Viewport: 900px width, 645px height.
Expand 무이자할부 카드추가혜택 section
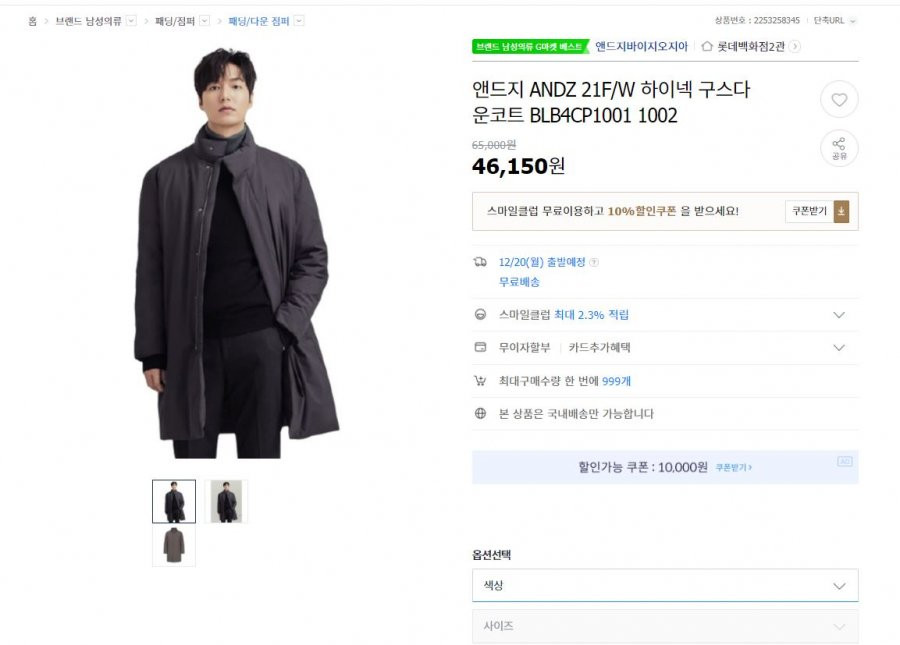click(665, 348)
